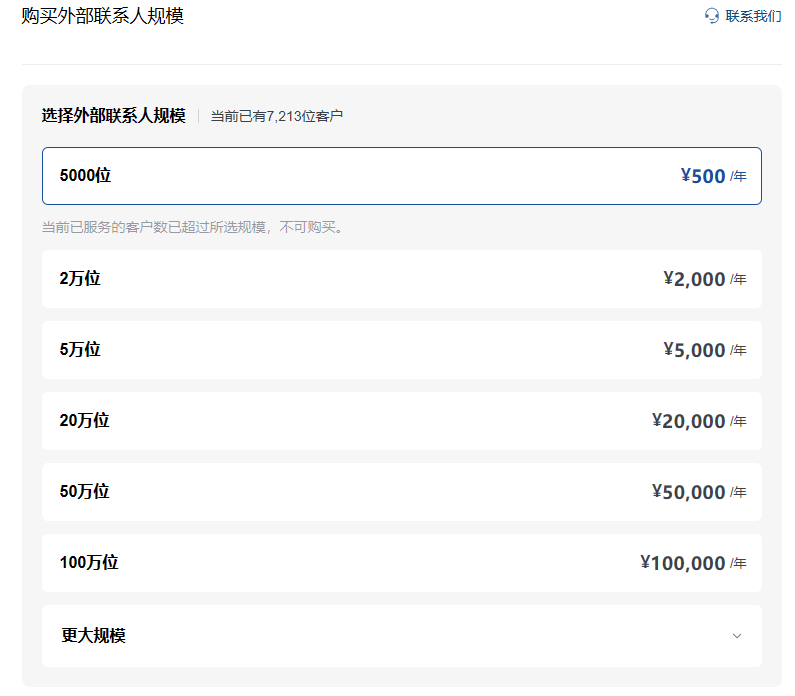Viewport: 795px width, 696px height.
Task: Click the 购买外部联系人规模 page title
Action: (102, 16)
